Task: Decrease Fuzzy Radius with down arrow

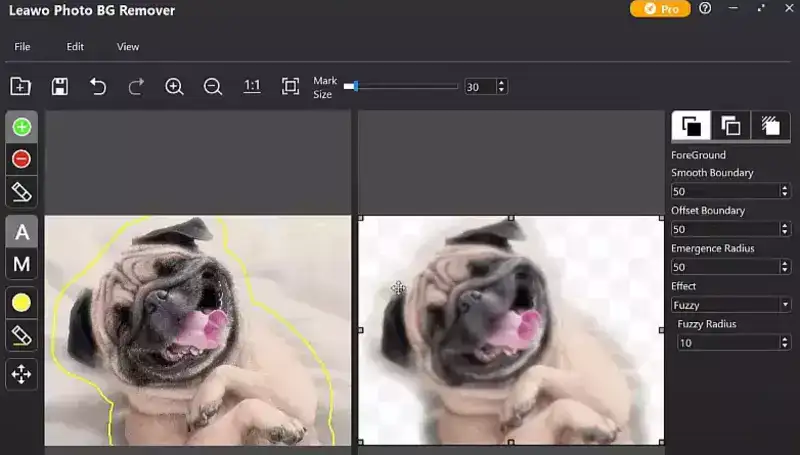Action: tap(785, 346)
